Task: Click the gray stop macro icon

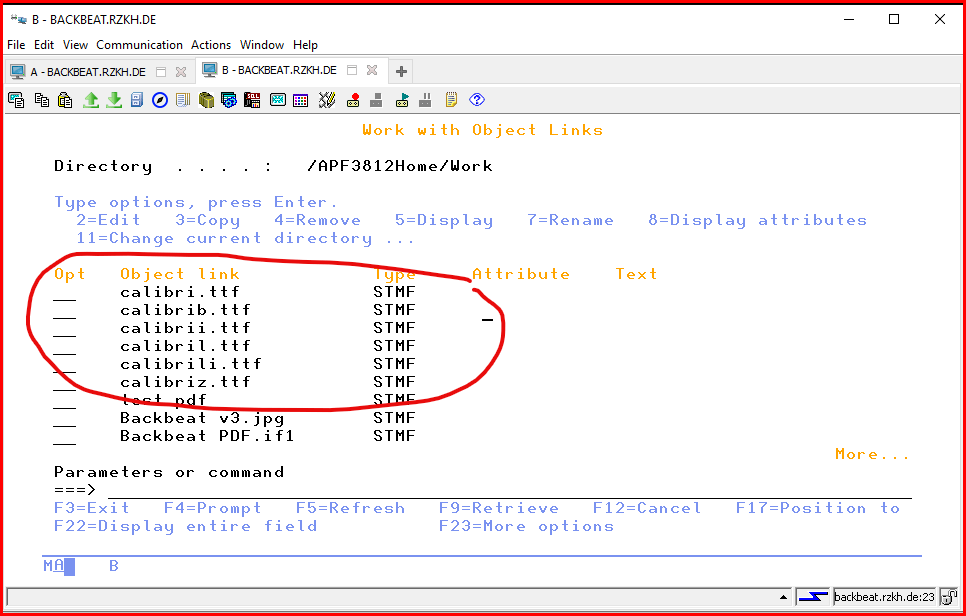Action: click(376, 100)
